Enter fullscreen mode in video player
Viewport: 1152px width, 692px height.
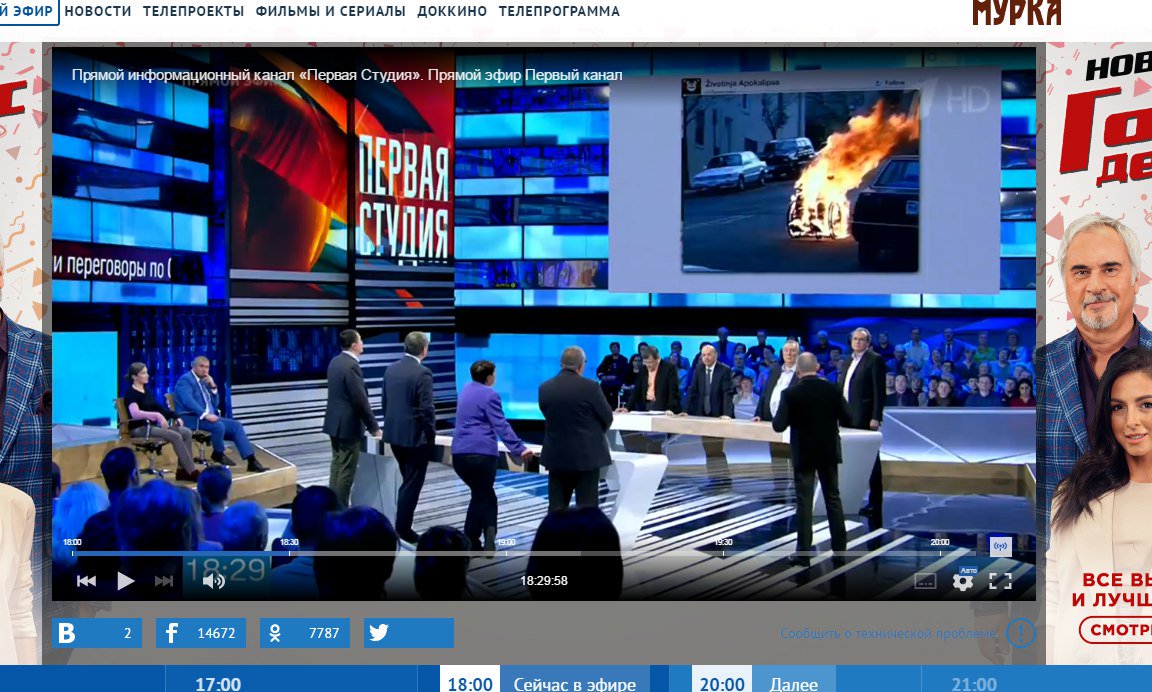tap(1001, 581)
